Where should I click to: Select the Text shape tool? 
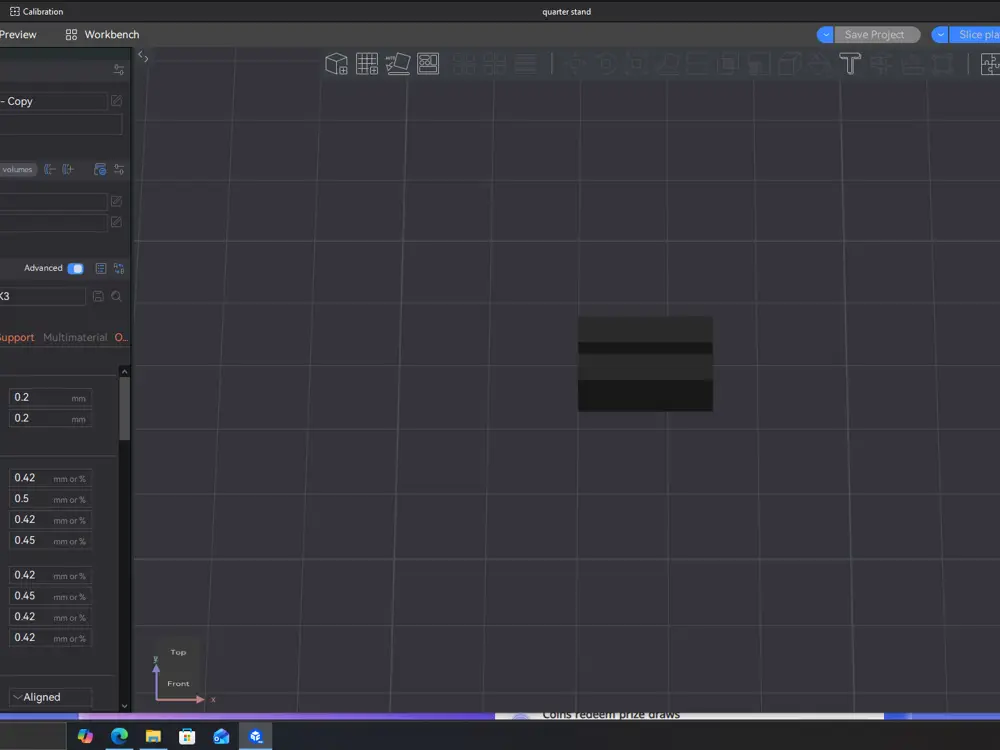[x=849, y=64]
